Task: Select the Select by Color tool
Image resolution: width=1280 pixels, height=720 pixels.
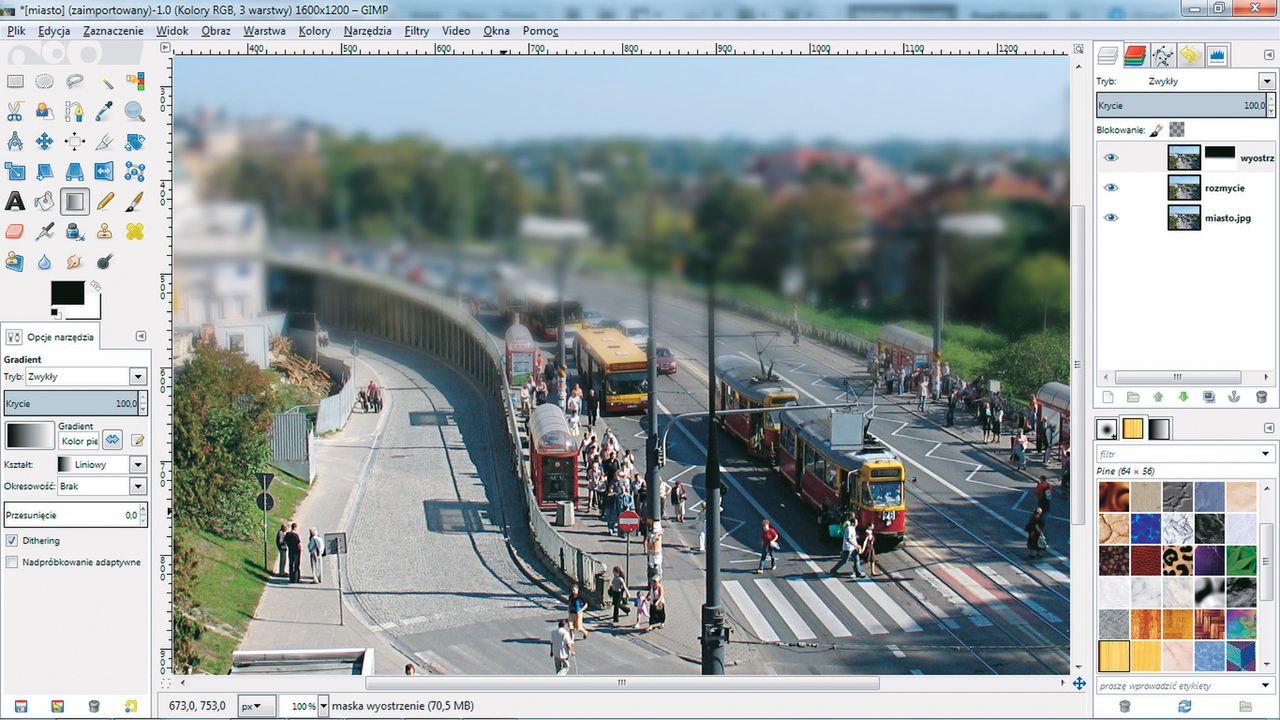Action: click(135, 82)
